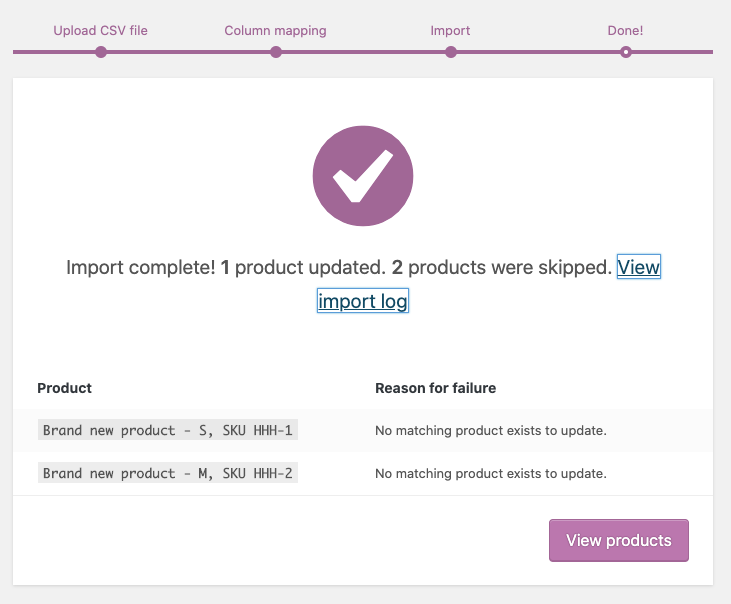The width and height of the screenshot is (731, 604).
Task: Click the Upload CSV file progress dot
Action: click(x=100, y=52)
